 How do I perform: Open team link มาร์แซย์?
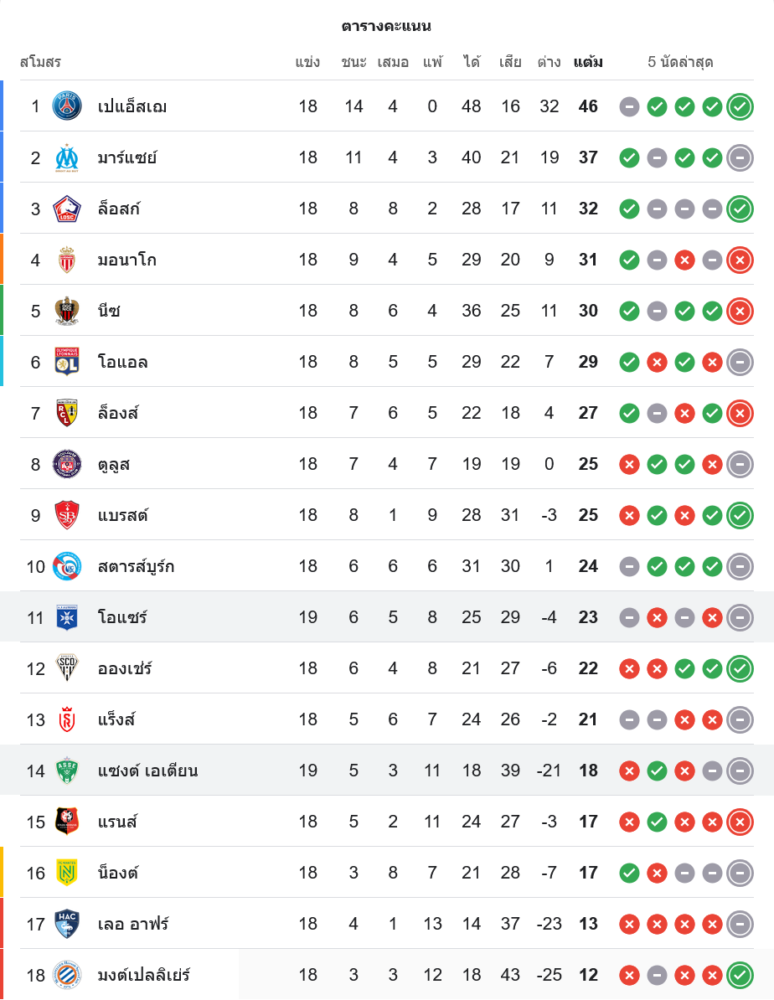point(127,157)
